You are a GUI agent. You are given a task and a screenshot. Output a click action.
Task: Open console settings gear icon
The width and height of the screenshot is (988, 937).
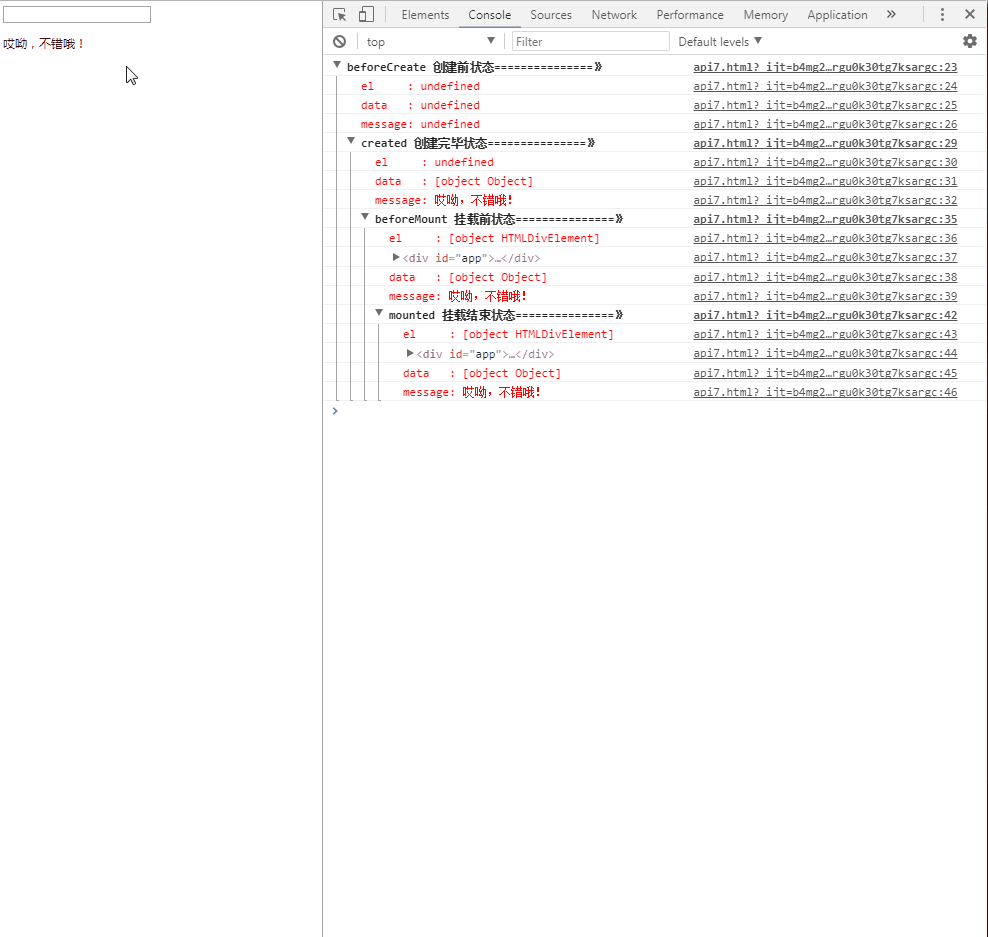970,42
